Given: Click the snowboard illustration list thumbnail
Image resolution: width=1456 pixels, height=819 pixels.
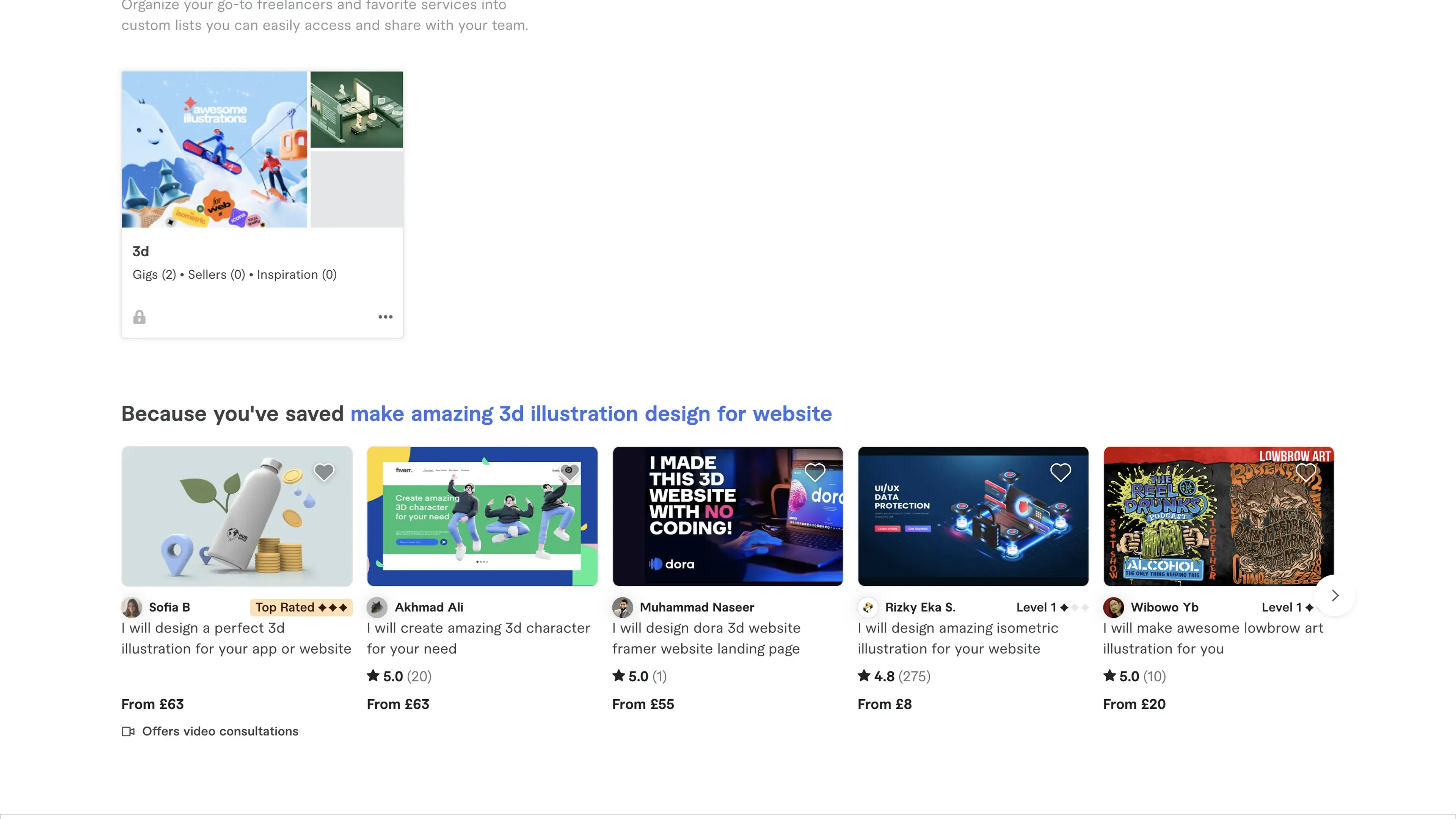Looking at the screenshot, I should pyautogui.click(x=214, y=149).
